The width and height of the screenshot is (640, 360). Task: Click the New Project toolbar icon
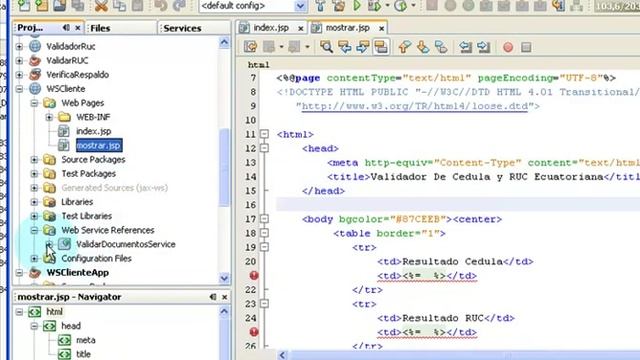point(42,5)
